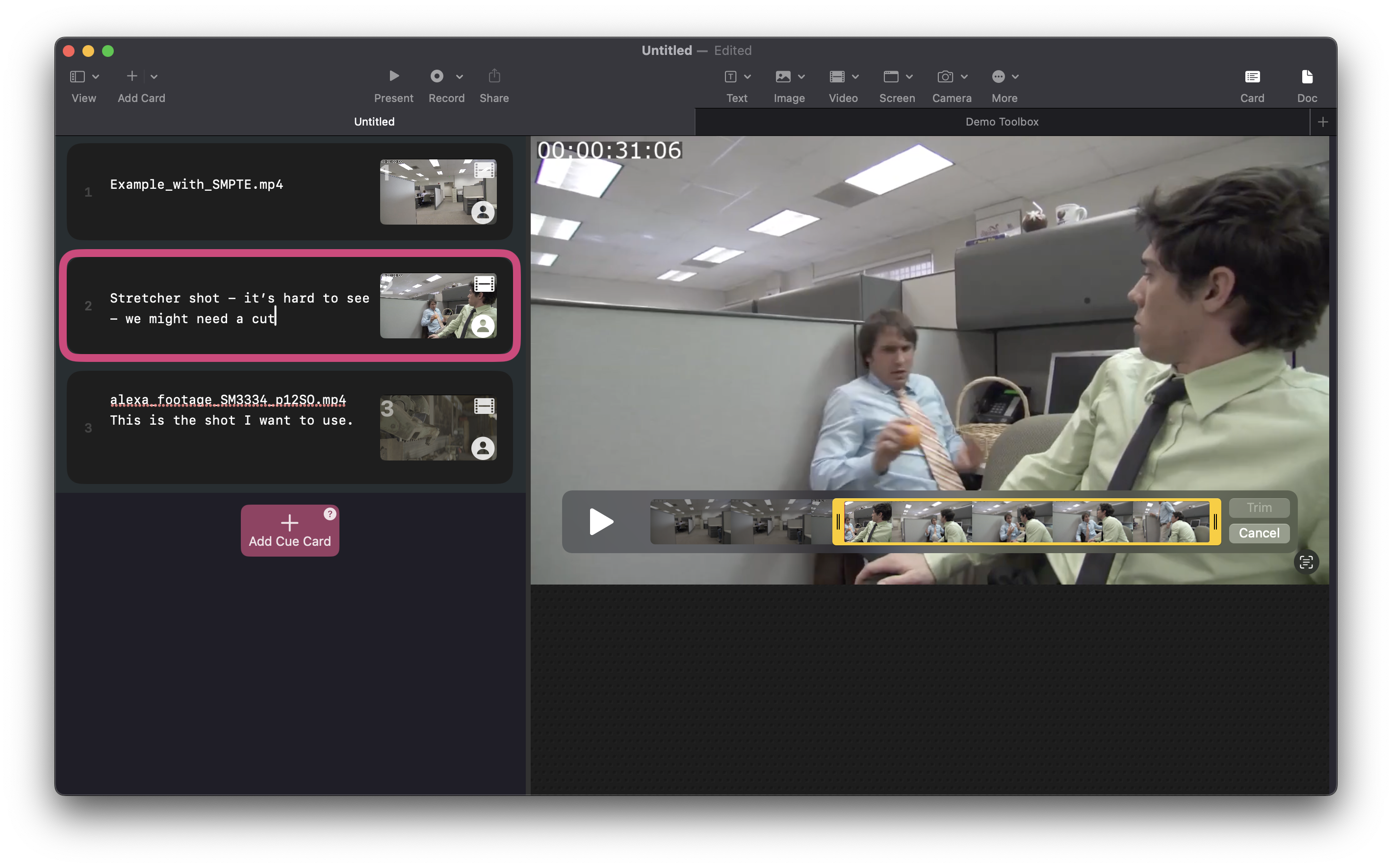The height and width of the screenshot is (868, 1392).
Task: Click the Text tool icon
Action: point(730,77)
